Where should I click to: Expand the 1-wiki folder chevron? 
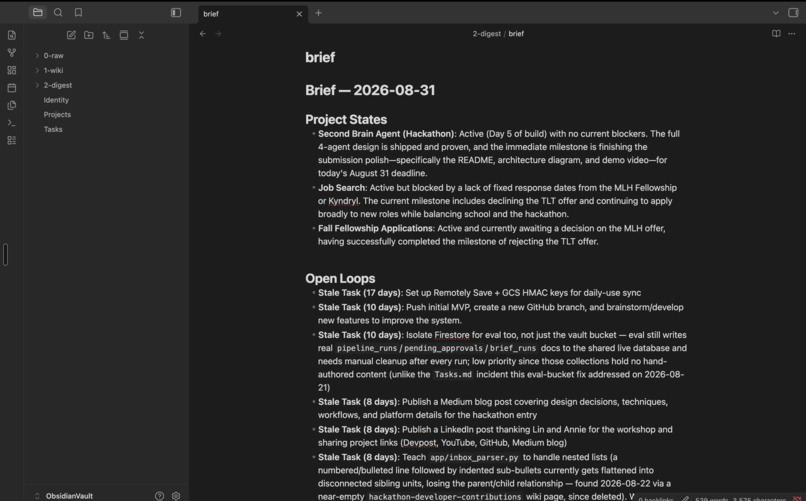click(37, 70)
